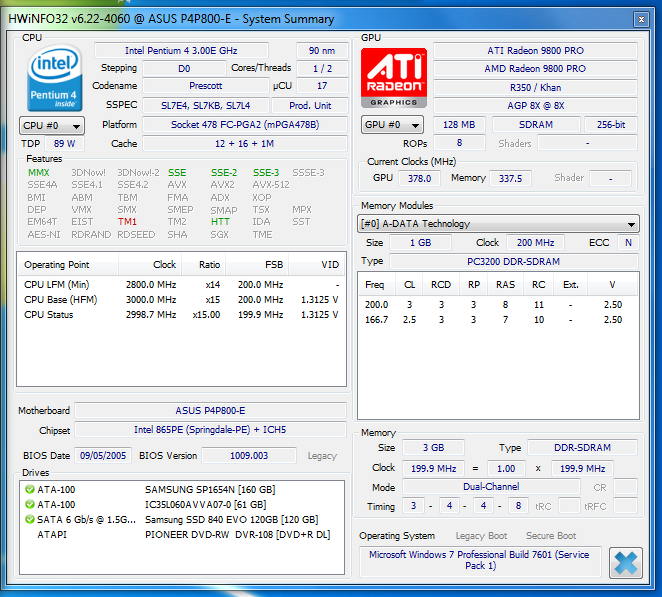The width and height of the screenshot is (662, 597).
Task: Click the R350 / Khan GPU codename field
Action: pyautogui.click(x=535, y=88)
